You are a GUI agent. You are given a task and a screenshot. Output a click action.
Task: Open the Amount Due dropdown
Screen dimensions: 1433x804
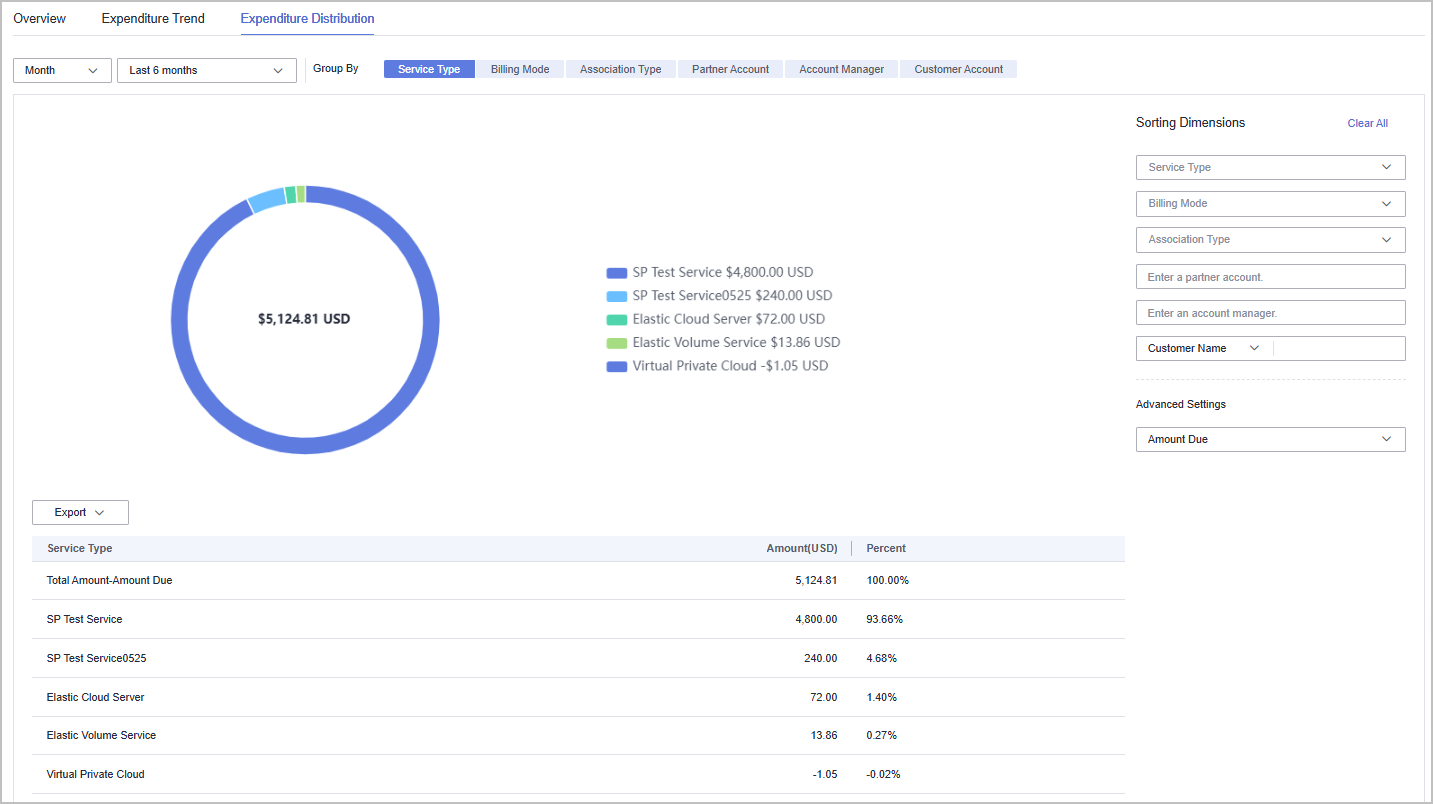1270,439
